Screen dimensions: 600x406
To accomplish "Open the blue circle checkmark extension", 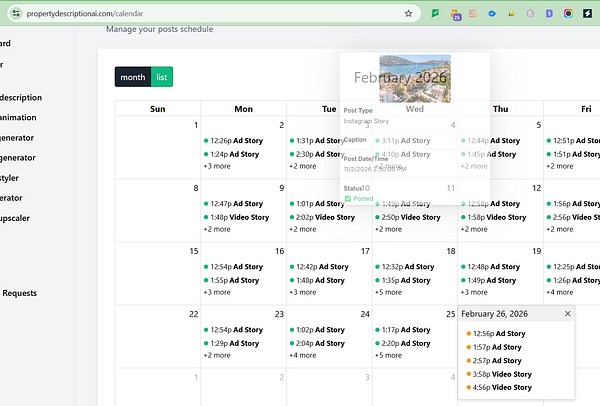I will (x=492, y=13).
